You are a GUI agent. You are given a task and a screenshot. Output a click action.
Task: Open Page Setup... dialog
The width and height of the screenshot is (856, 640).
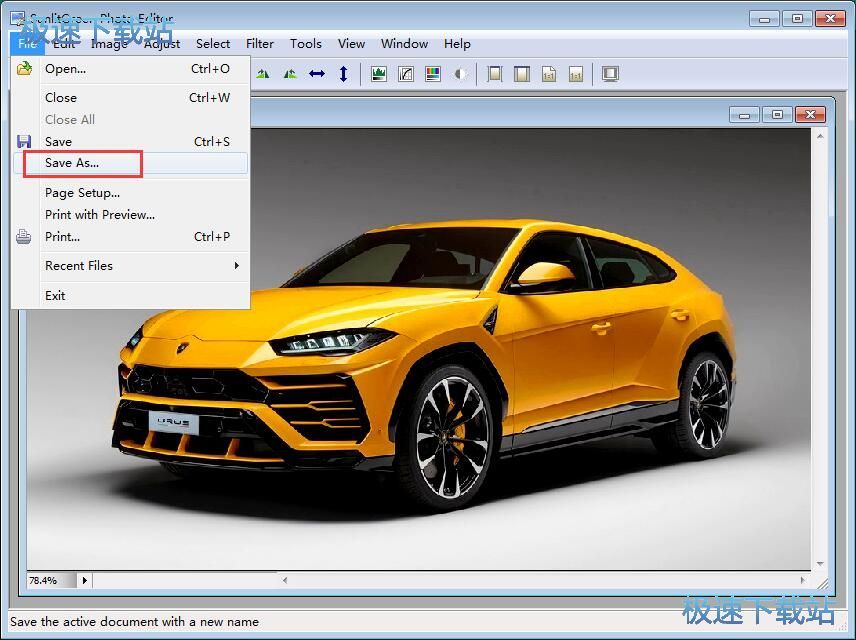tap(131, 193)
